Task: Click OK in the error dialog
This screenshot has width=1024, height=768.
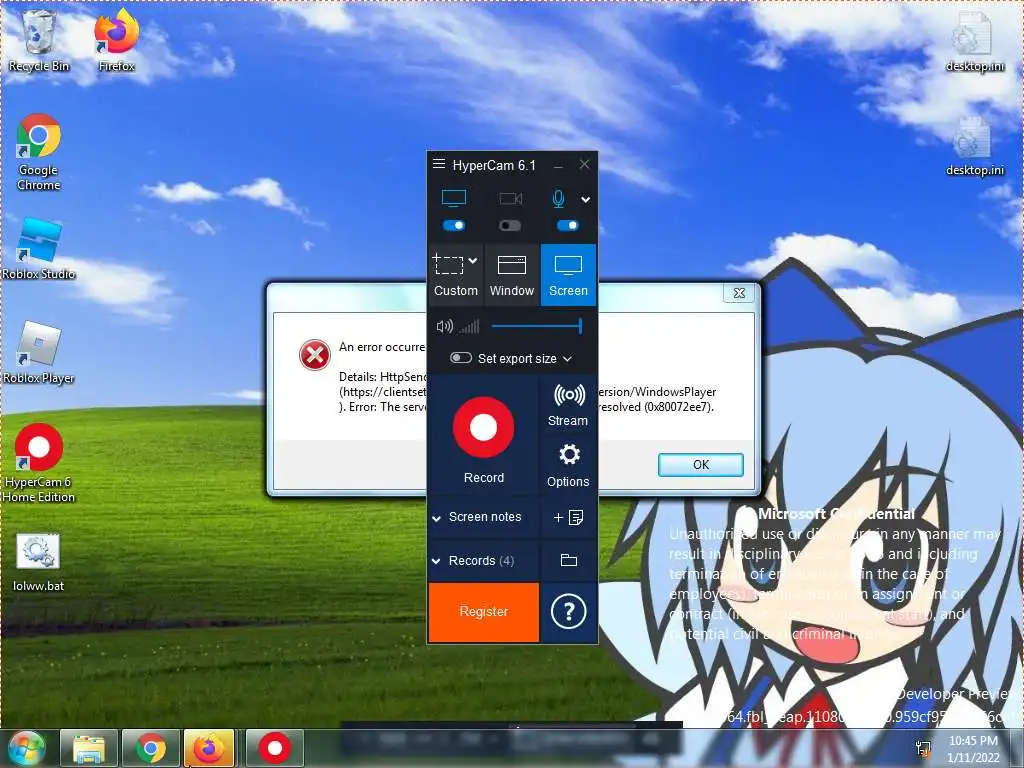Action: click(701, 464)
